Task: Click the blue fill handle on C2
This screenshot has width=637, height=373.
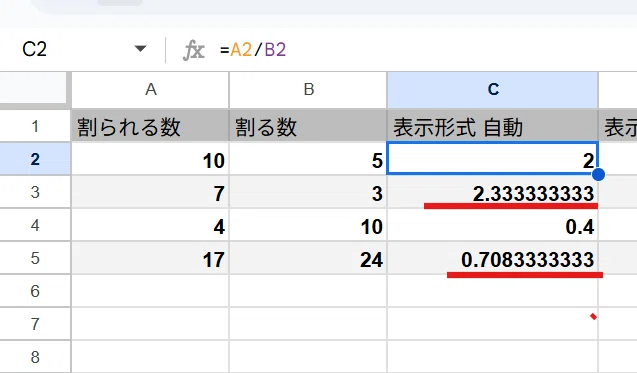Action: tap(598, 174)
